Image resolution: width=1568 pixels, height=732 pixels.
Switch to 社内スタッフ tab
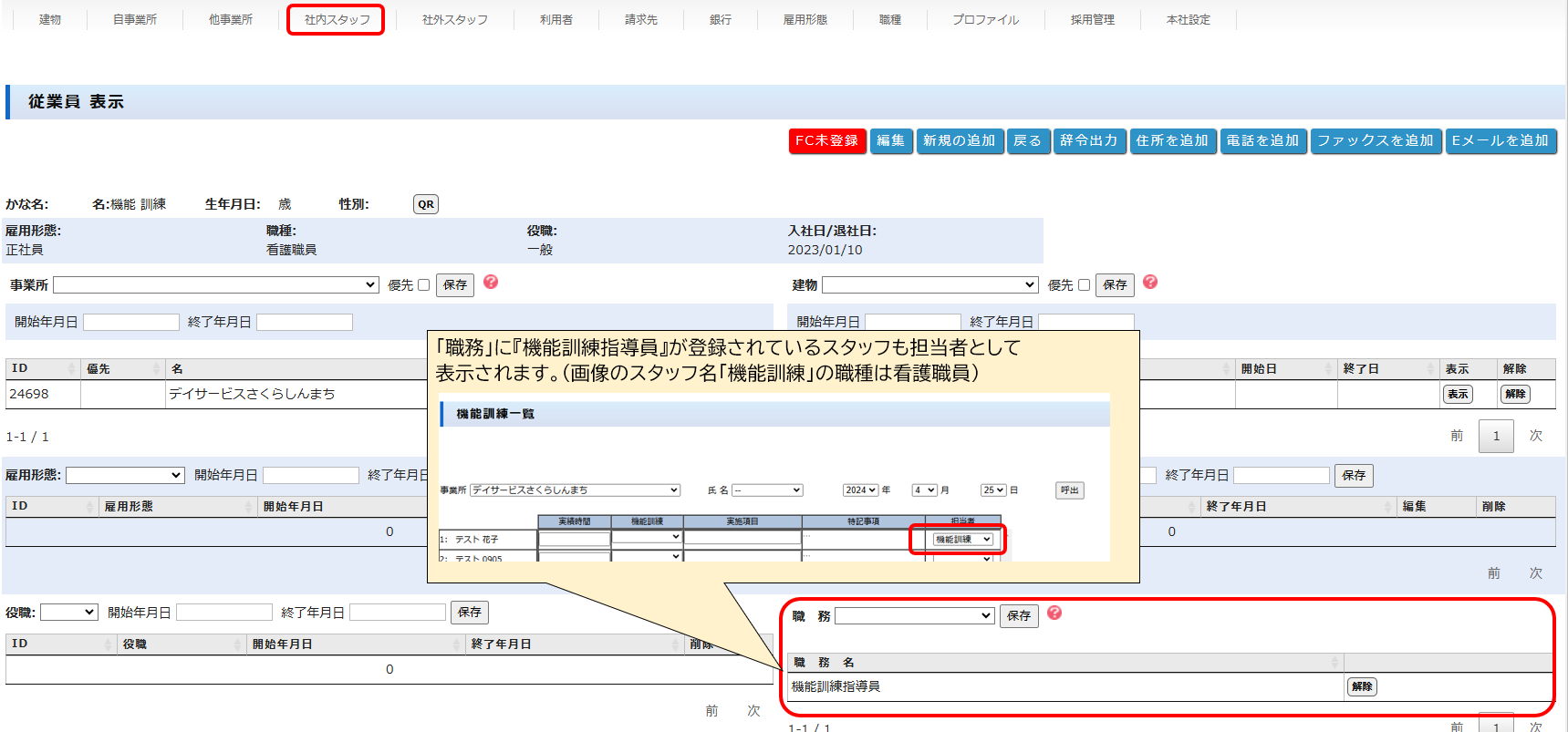point(336,20)
